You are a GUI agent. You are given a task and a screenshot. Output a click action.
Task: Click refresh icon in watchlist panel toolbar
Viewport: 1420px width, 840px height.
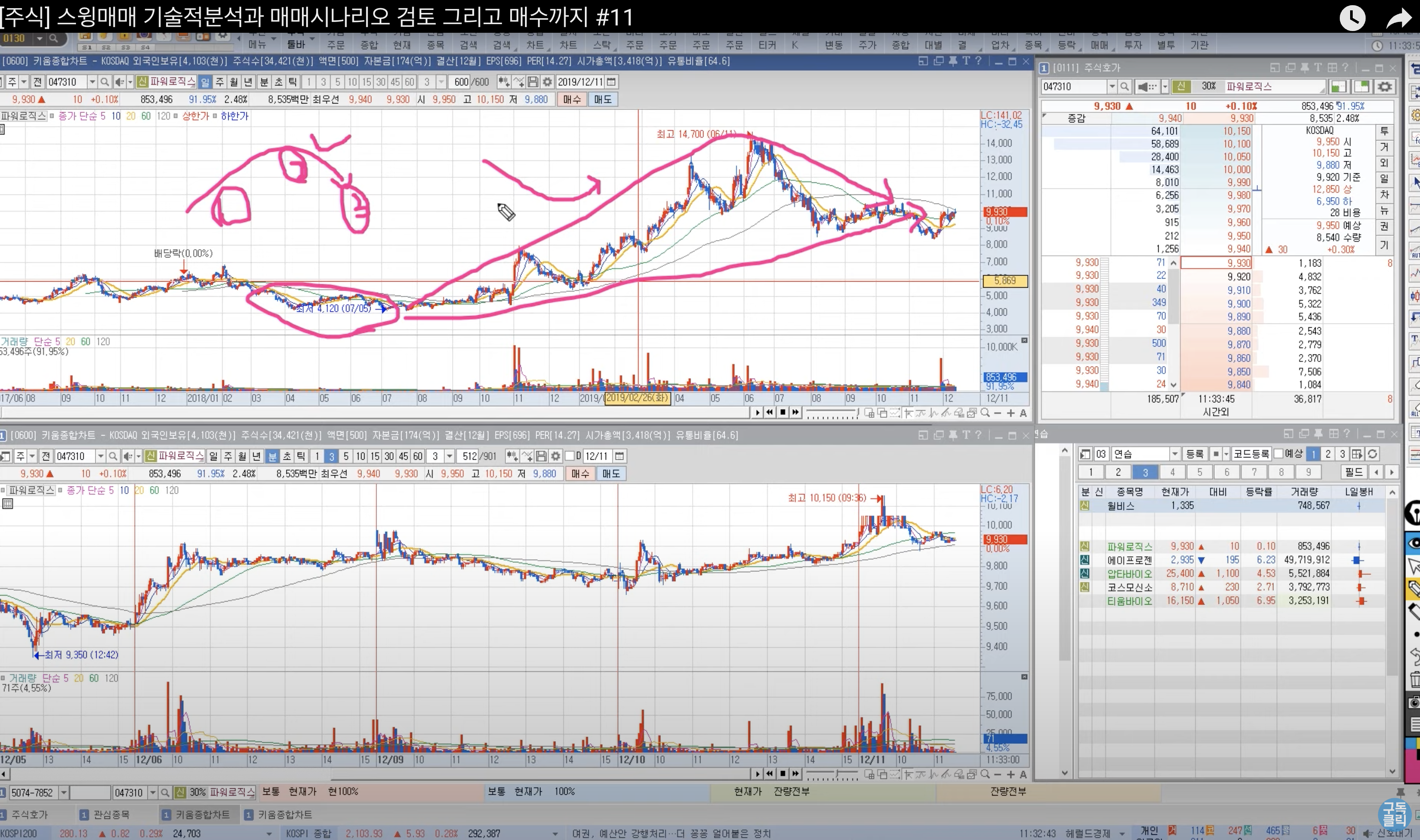pyautogui.click(x=1373, y=454)
